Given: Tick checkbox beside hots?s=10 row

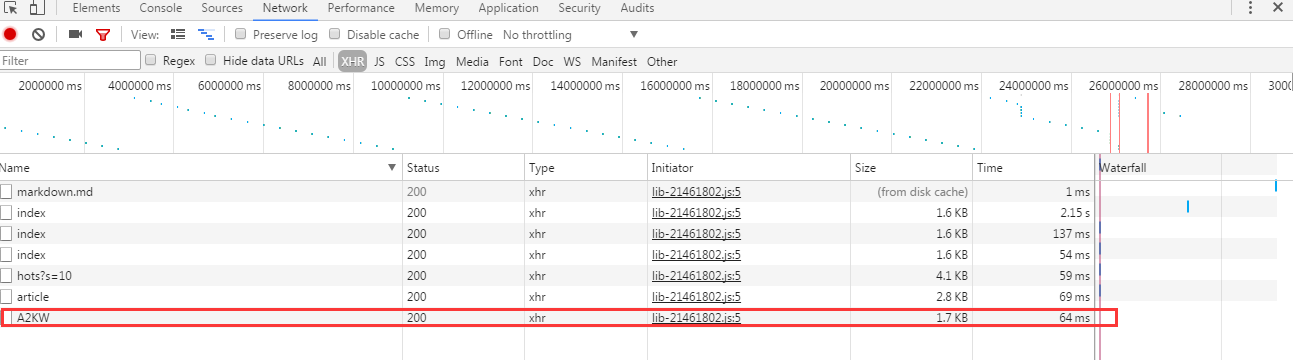Looking at the screenshot, I should (x=7, y=275).
